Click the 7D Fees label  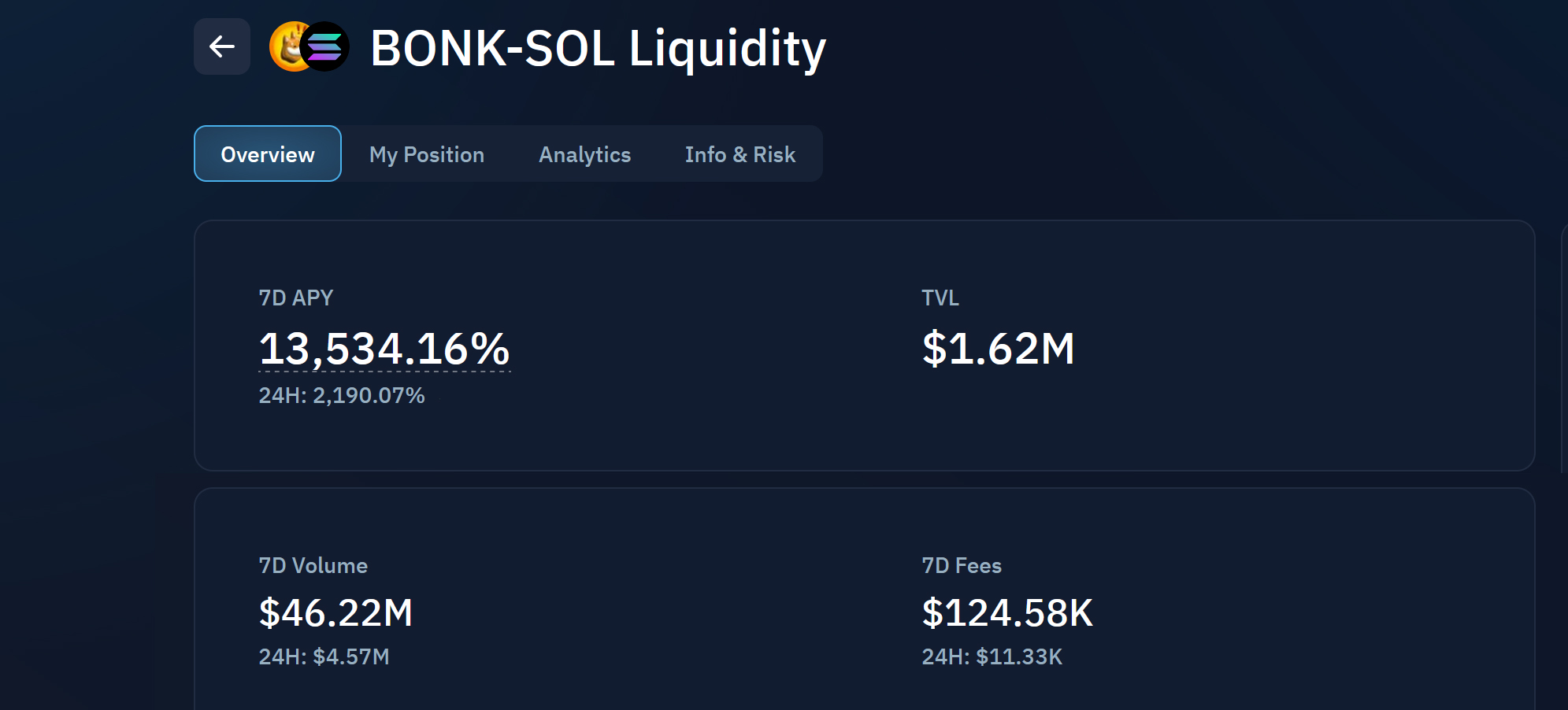pos(962,565)
